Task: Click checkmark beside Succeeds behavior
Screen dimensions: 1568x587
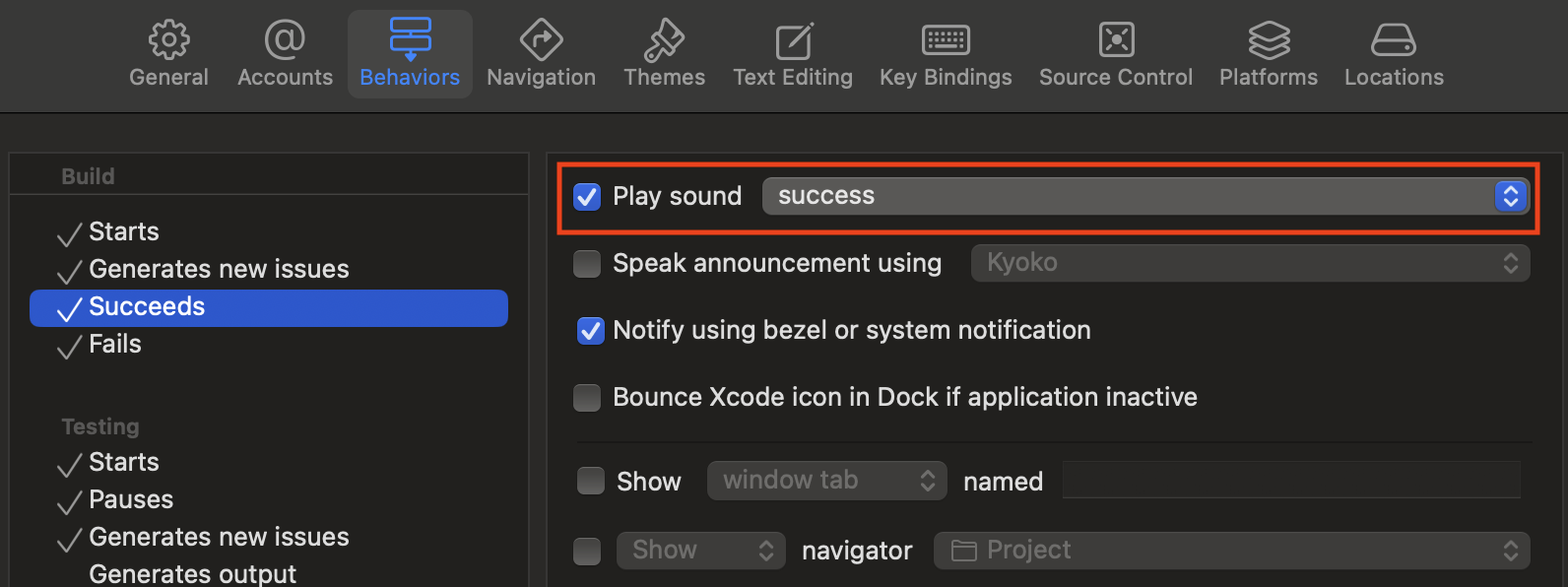Action: click(69, 308)
